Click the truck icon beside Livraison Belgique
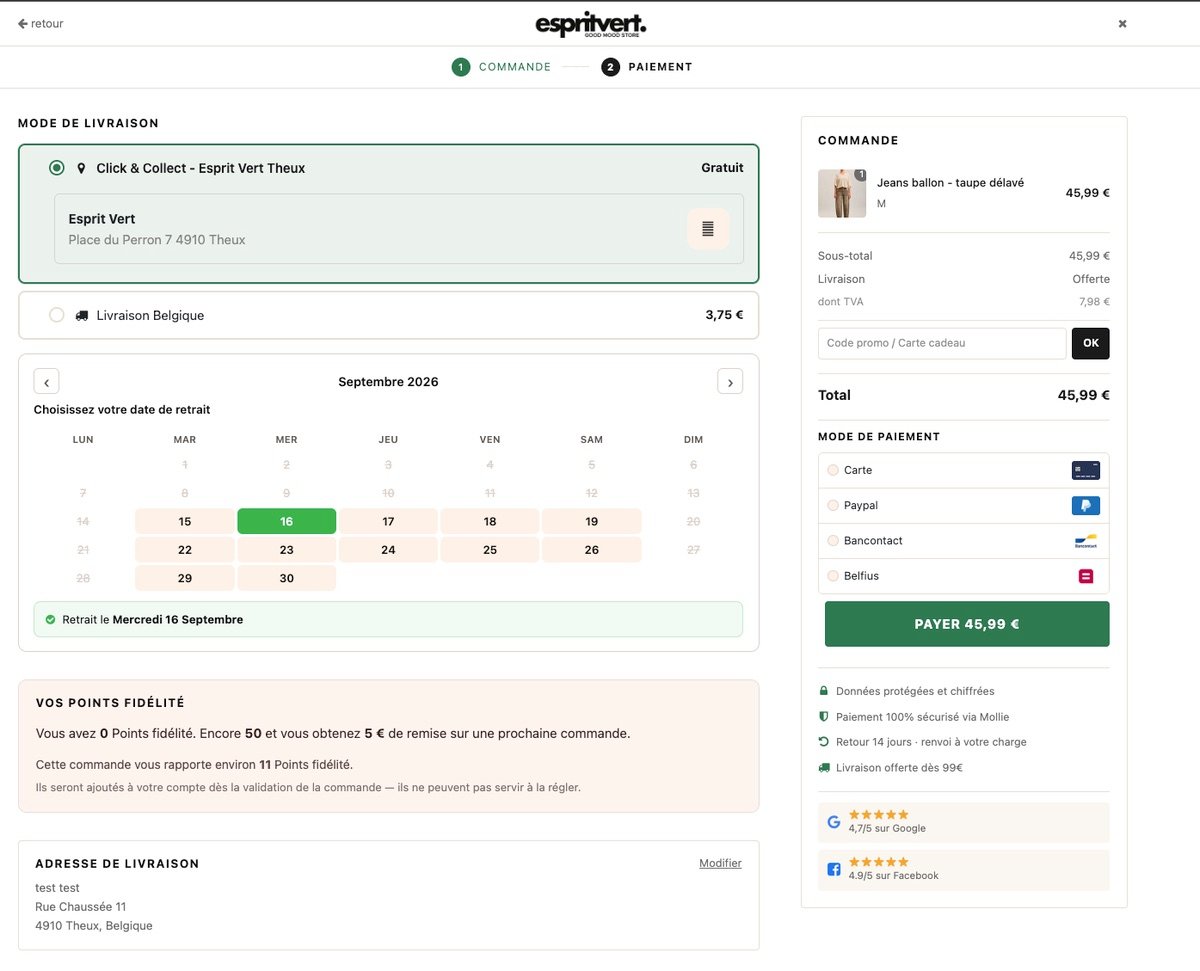The height and width of the screenshot is (971, 1200). [81, 315]
